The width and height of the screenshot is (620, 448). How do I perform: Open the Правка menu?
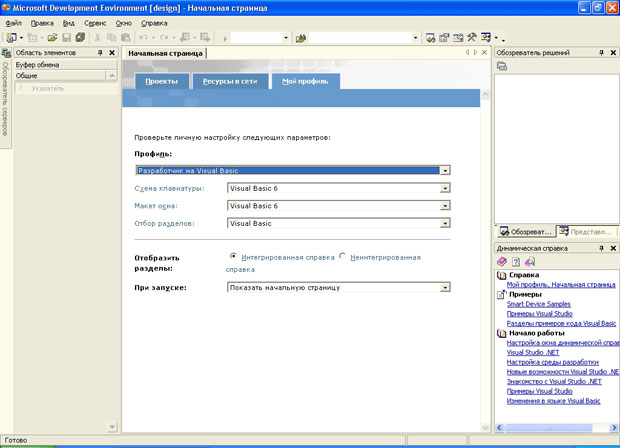point(42,23)
